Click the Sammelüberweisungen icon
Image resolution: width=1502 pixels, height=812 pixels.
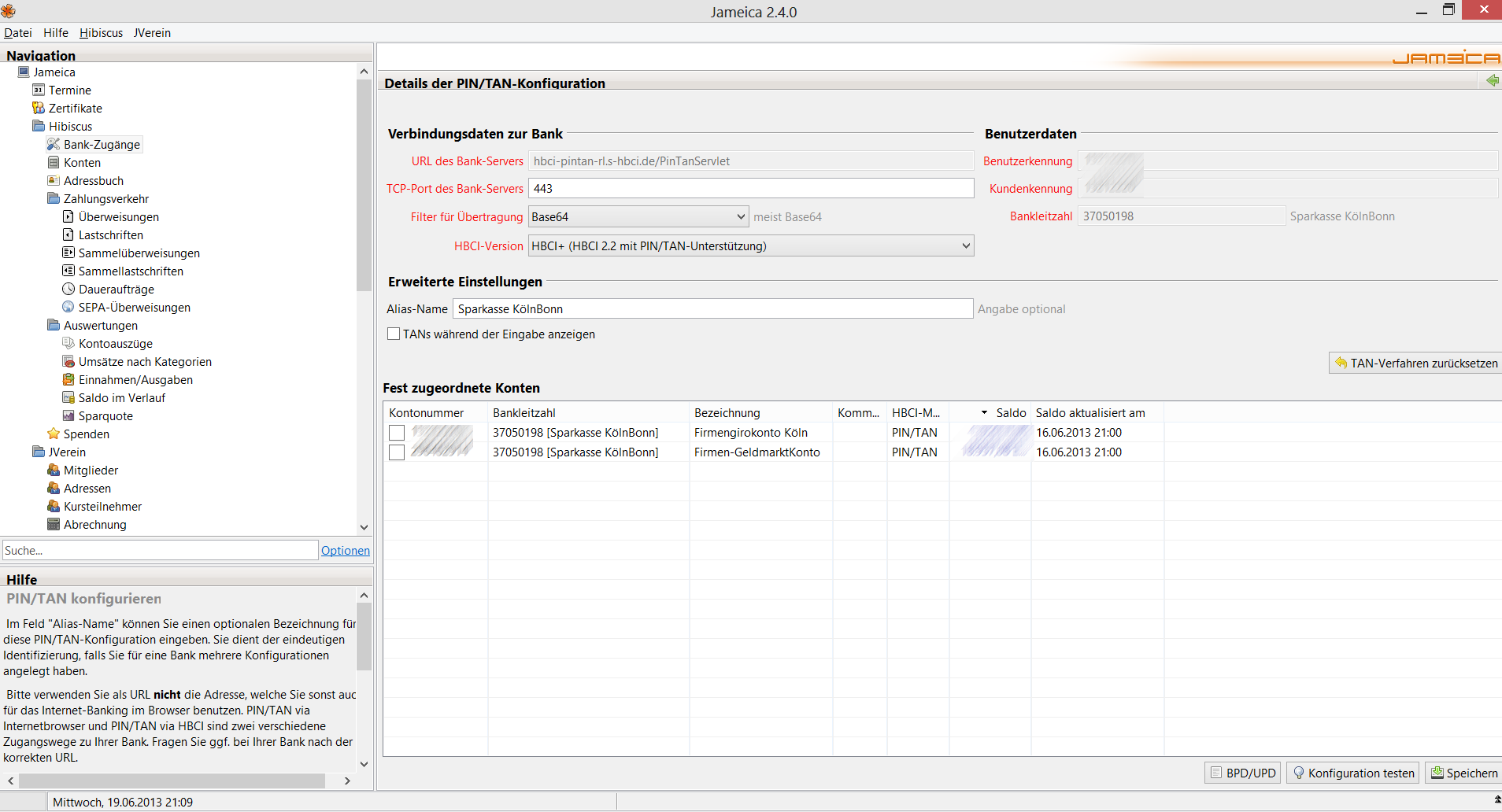68,253
